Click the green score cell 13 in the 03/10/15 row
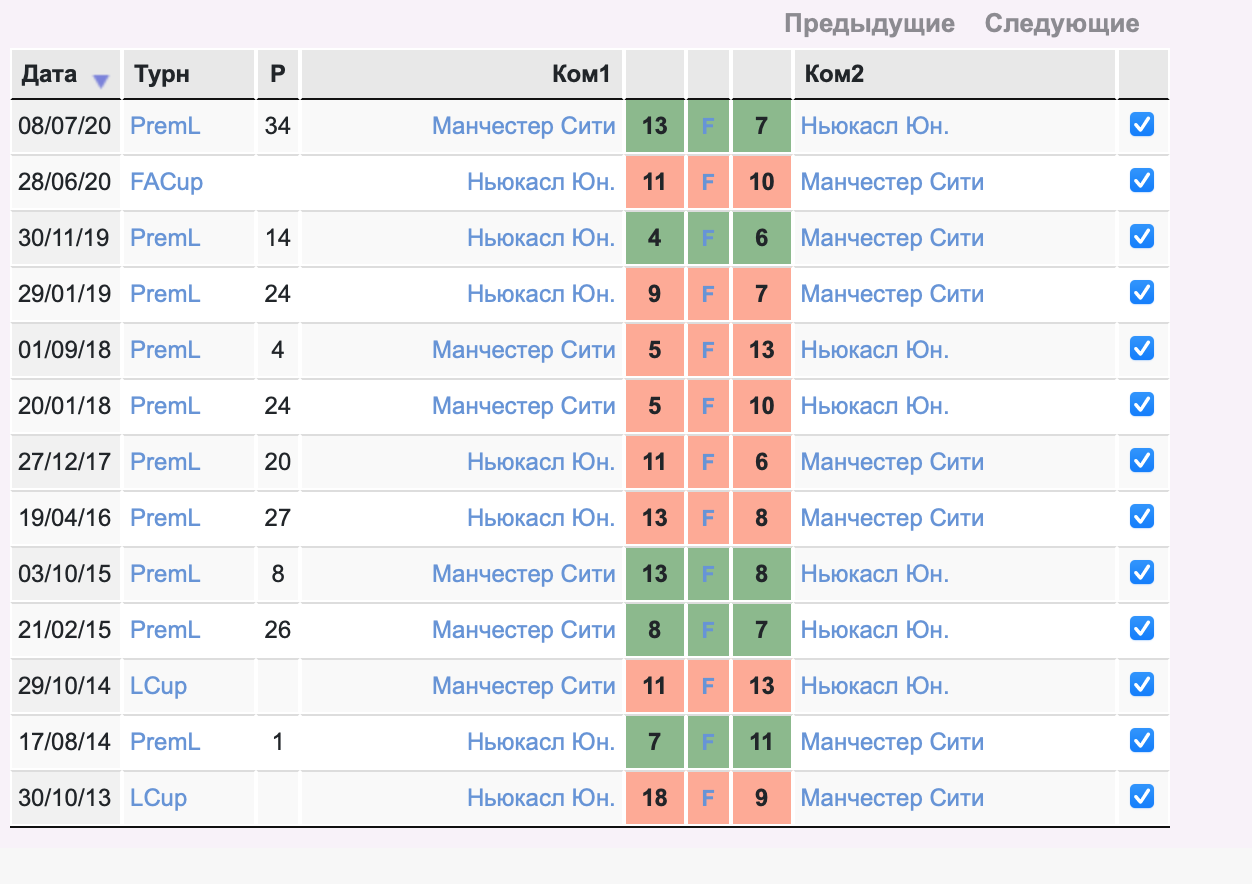Screen dimensions: 1252x884 pos(655,574)
